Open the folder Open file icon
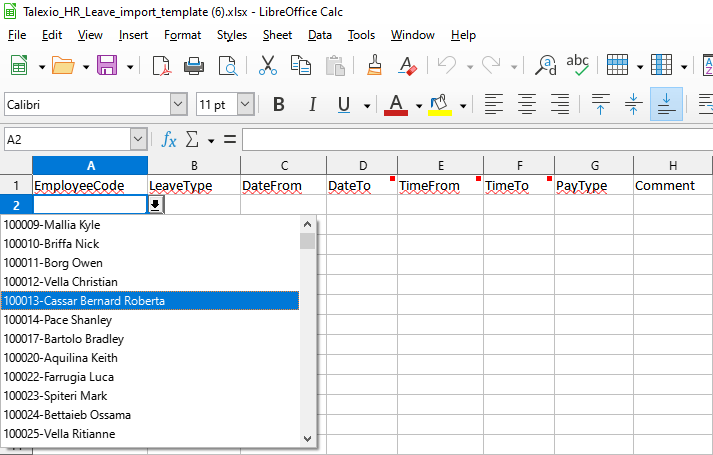The image size is (713, 455). coord(63,66)
